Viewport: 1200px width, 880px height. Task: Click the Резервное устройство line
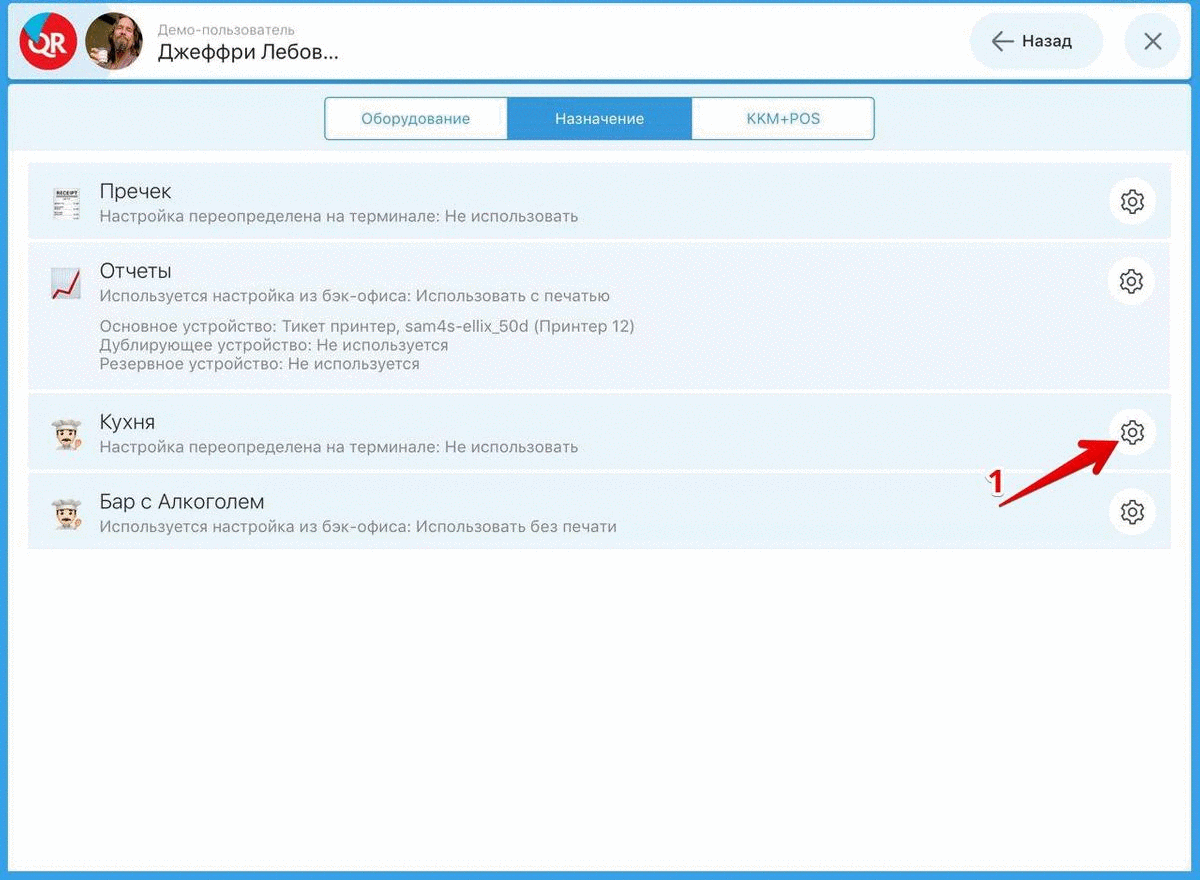pos(259,364)
